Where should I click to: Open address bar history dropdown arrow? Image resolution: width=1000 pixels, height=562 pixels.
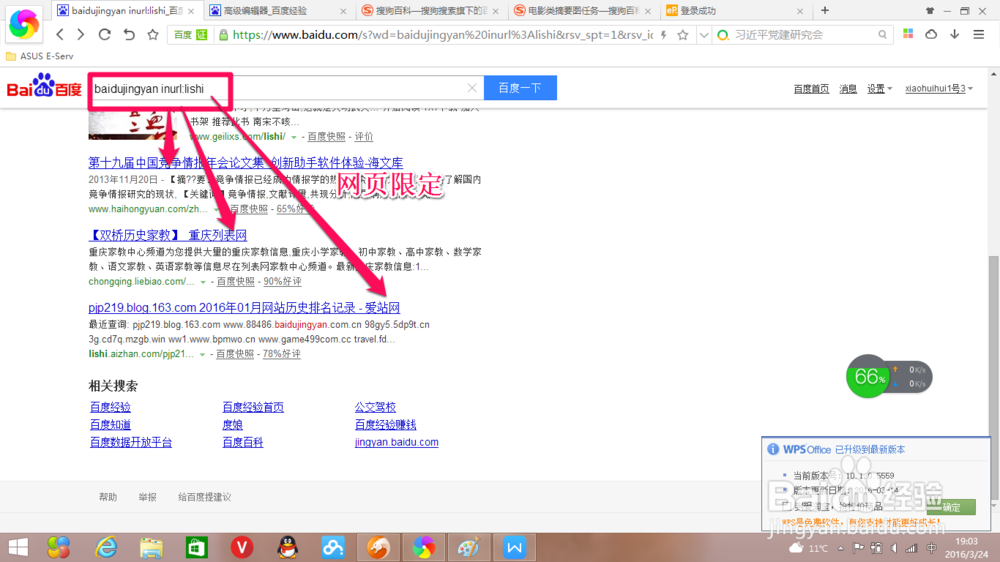[x=703, y=35]
